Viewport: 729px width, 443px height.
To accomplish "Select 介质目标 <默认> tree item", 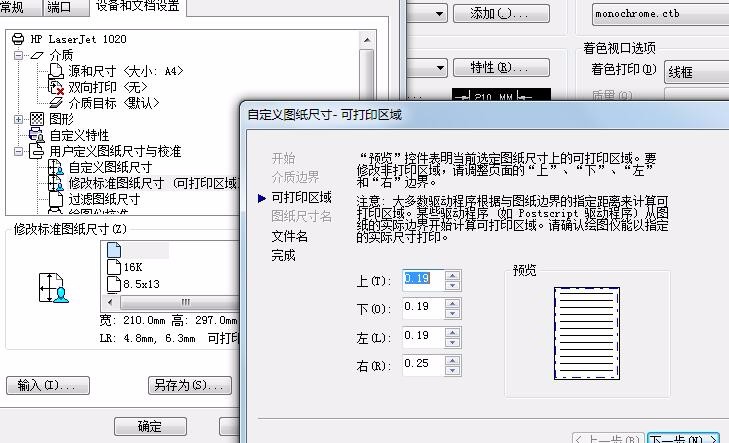I will (114, 103).
